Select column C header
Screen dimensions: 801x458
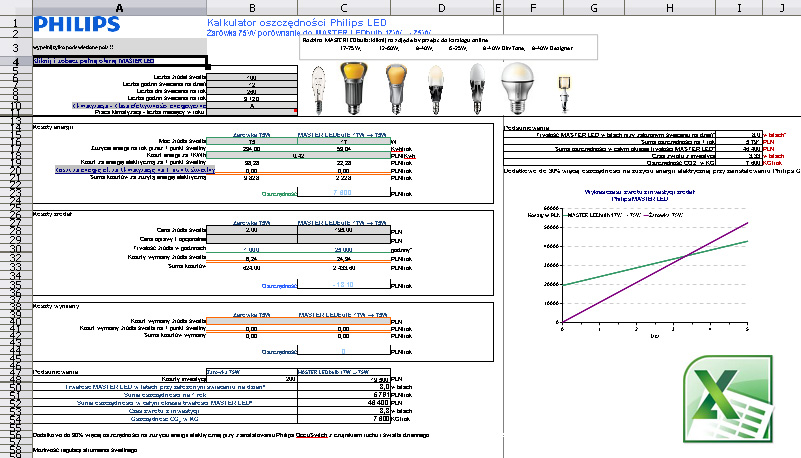tap(344, 8)
